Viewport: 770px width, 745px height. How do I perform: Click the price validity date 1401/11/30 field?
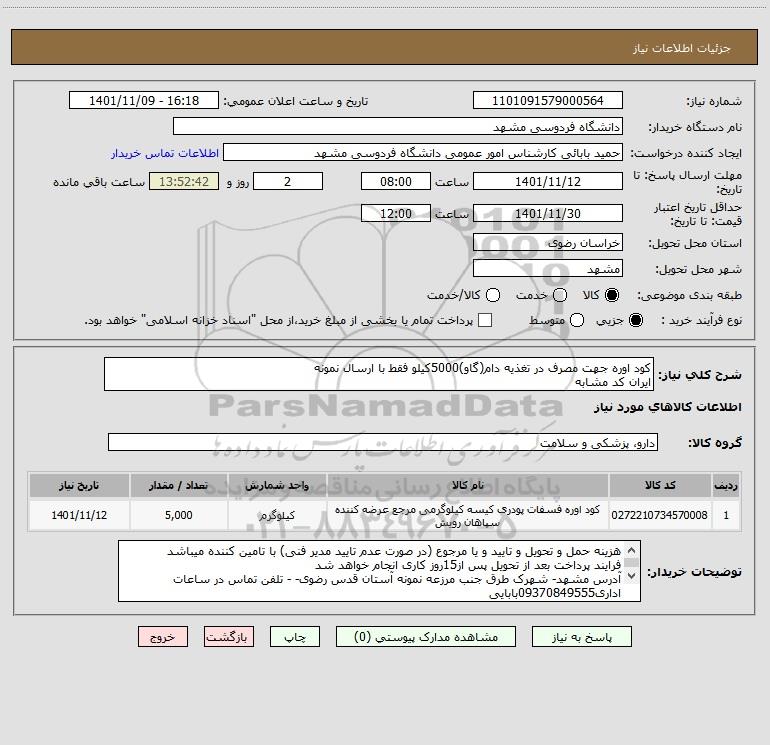(548, 213)
